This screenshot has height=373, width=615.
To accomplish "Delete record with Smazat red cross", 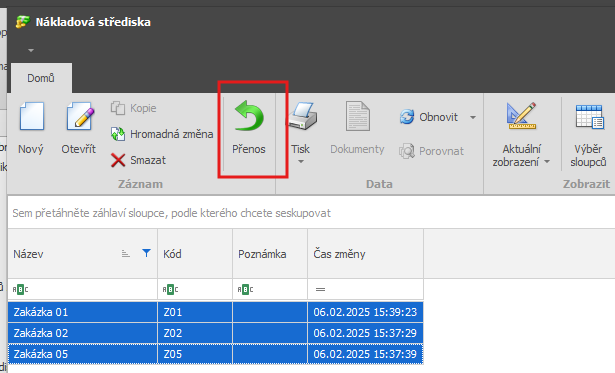I will (138, 160).
